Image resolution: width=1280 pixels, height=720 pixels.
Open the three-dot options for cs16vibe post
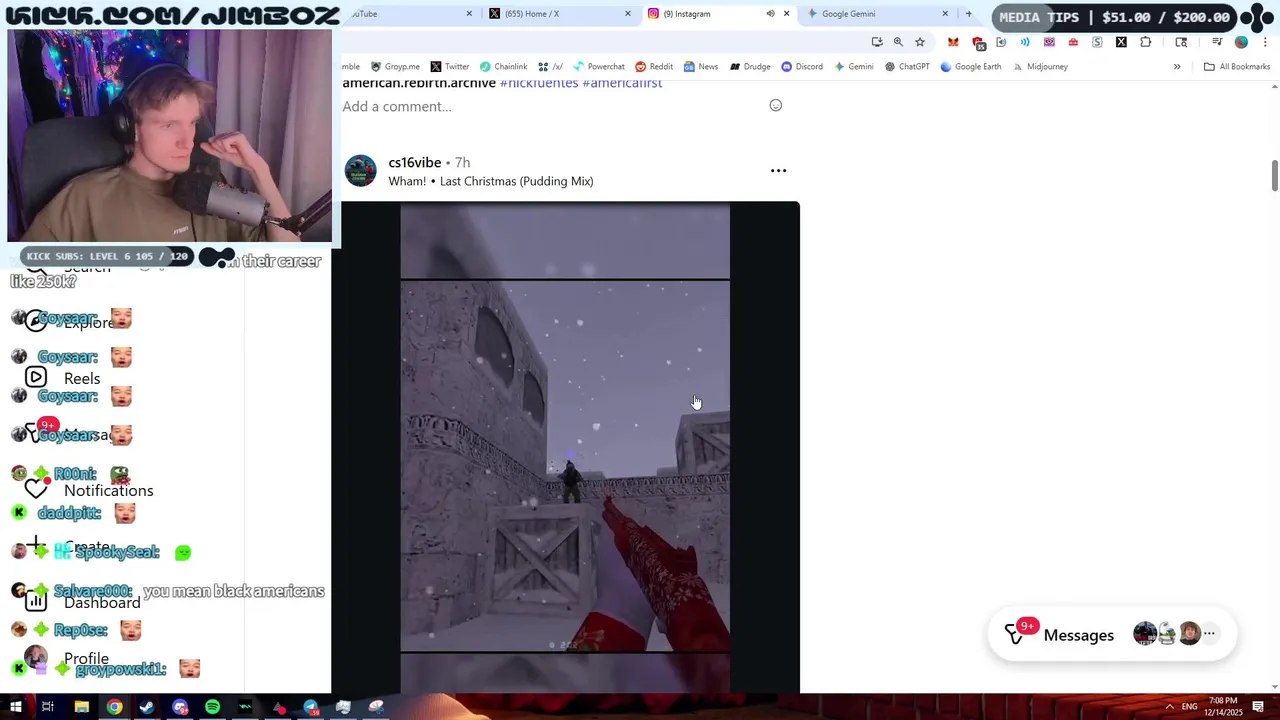click(x=778, y=171)
